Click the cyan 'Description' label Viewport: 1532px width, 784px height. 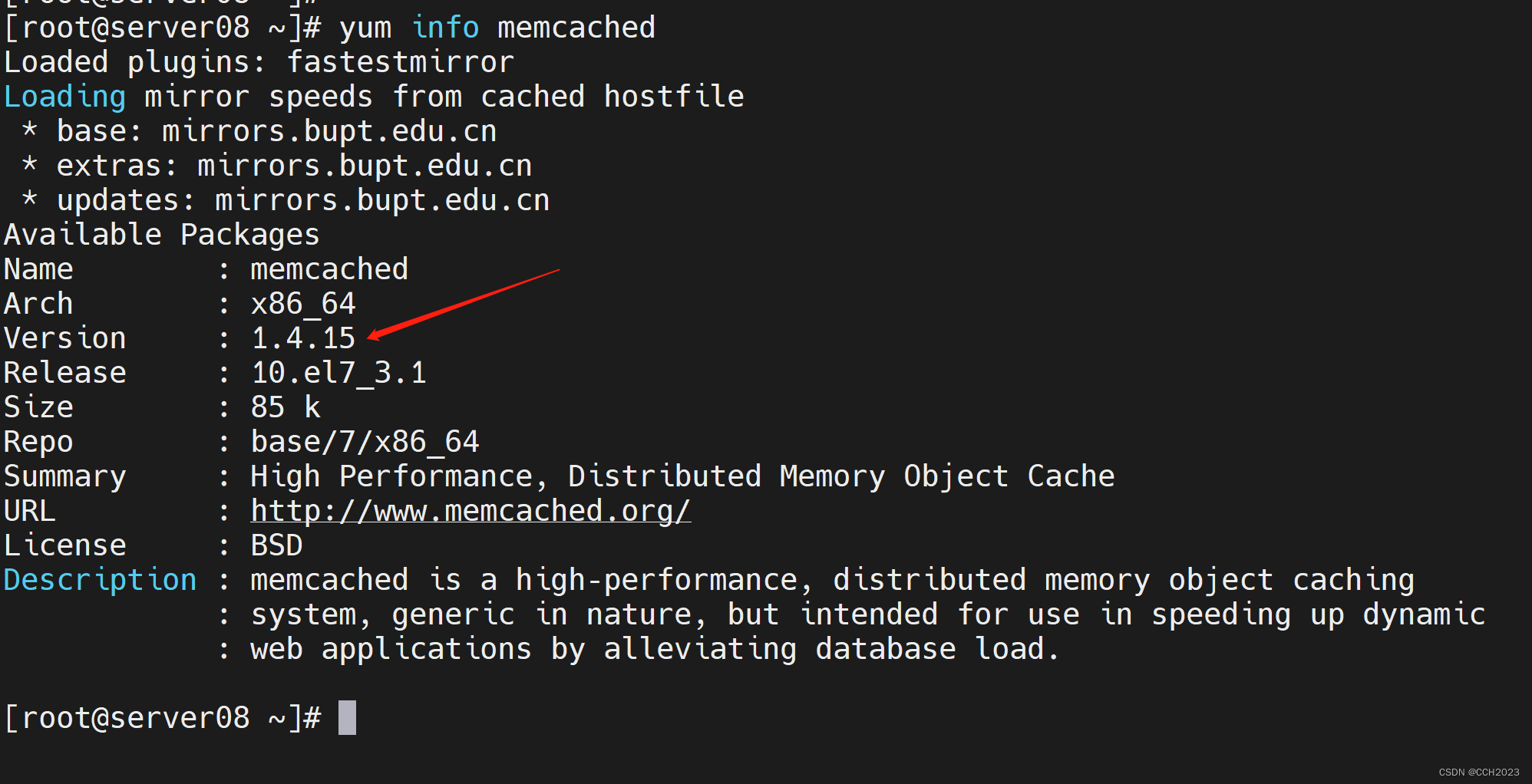click(101, 581)
